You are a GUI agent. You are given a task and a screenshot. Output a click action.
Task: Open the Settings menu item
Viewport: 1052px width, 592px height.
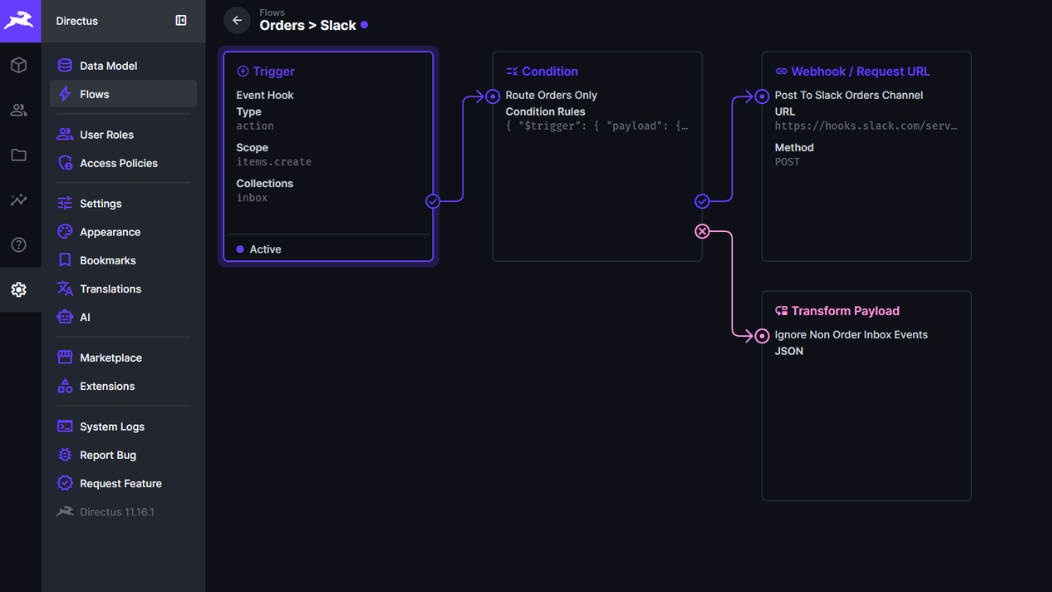pyautogui.click(x=123, y=203)
